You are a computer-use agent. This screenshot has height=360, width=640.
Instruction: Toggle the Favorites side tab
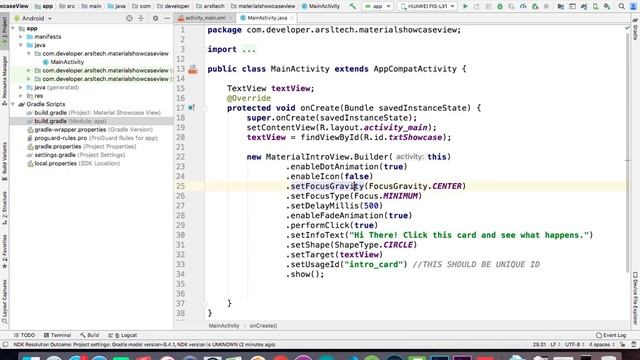(4, 252)
